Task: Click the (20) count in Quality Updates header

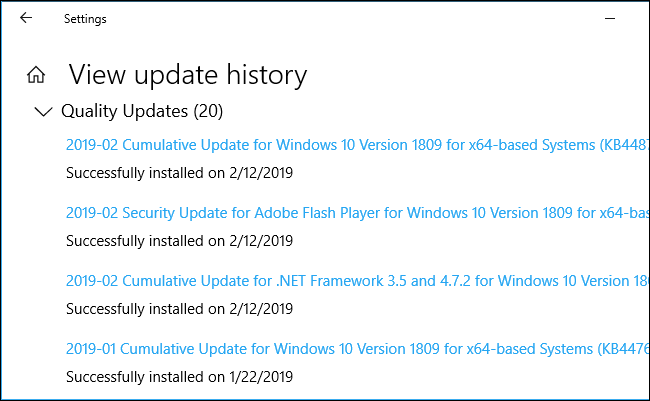Action: [210, 110]
